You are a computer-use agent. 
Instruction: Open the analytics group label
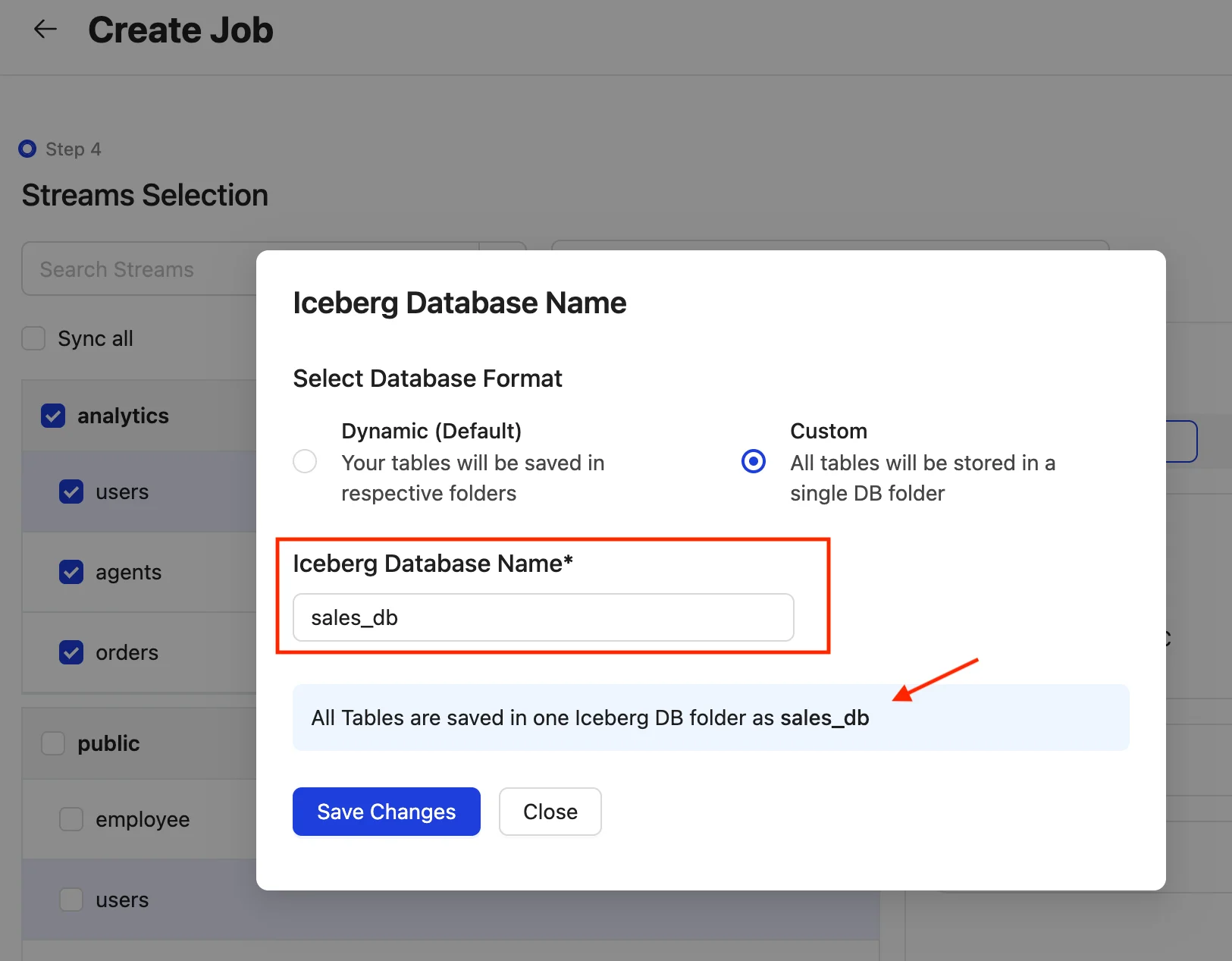[x=123, y=416]
